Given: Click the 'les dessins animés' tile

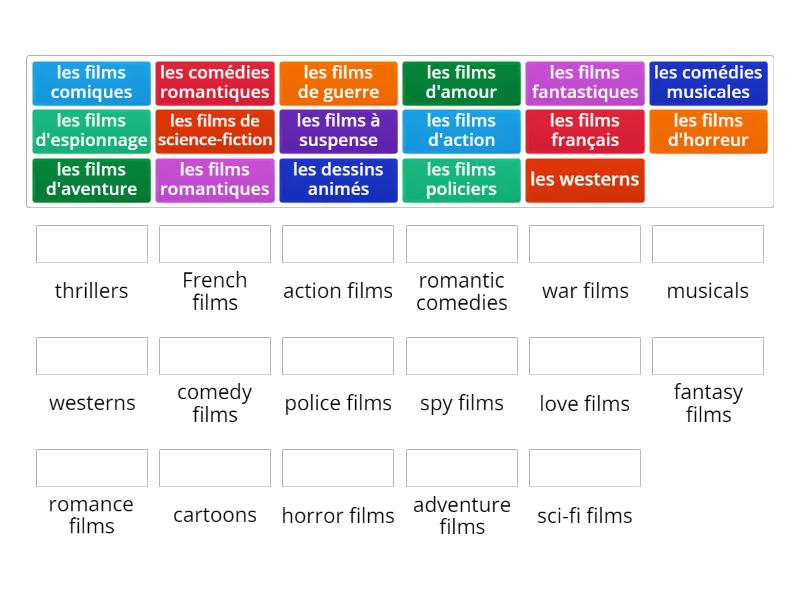Looking at the screenshot, I should tap(338, 180).
